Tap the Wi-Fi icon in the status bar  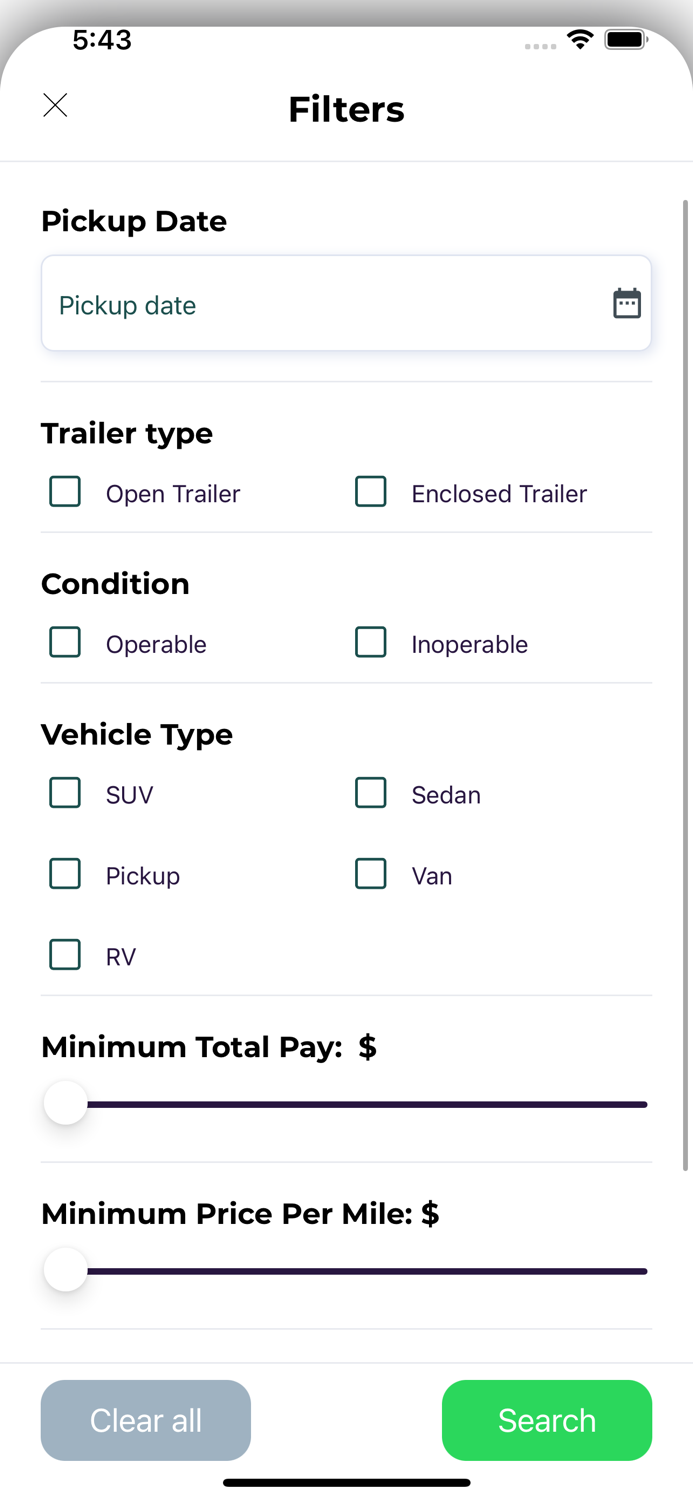(580, 39)
